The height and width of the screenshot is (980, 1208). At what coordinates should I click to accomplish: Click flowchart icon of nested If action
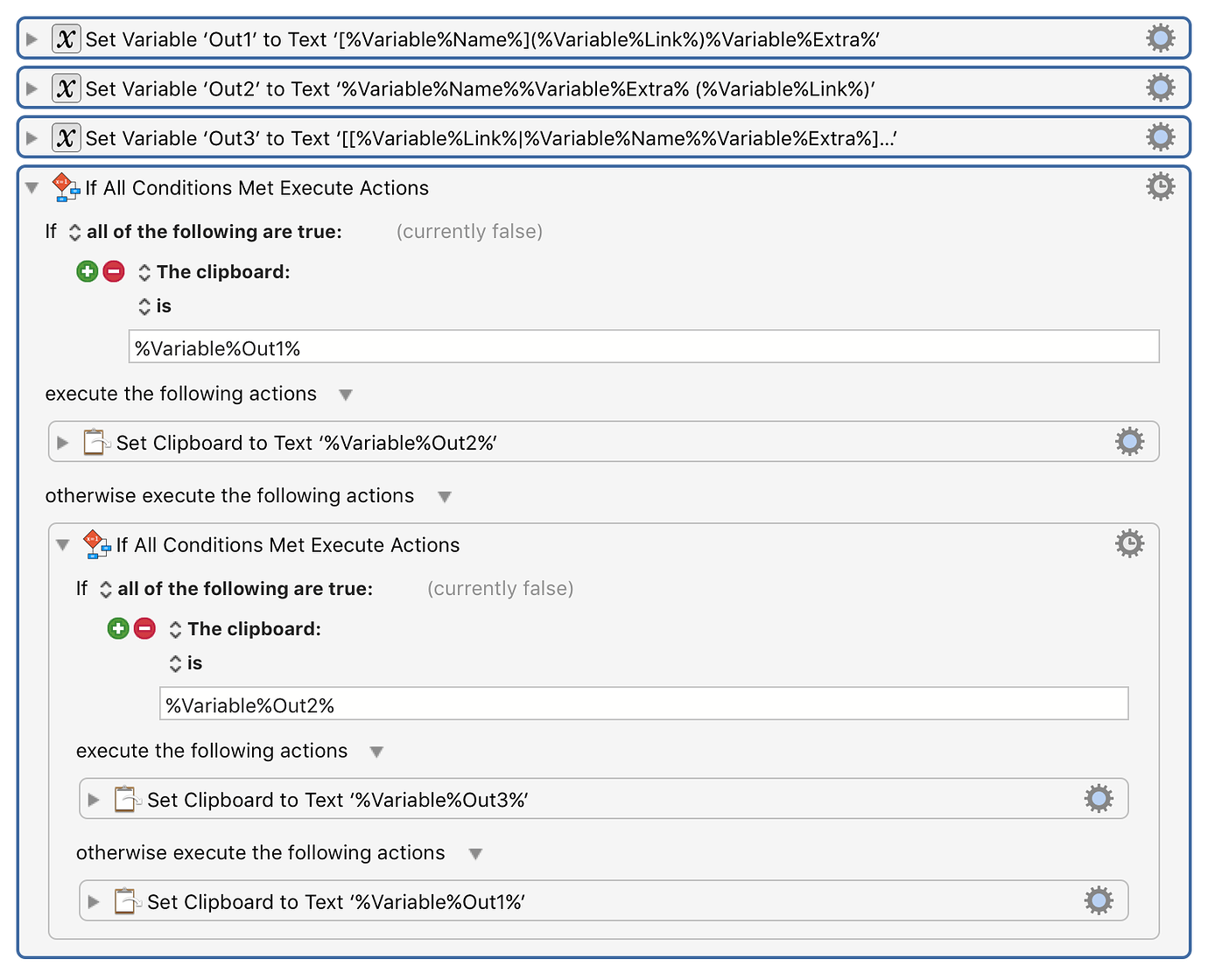[96, 544]
